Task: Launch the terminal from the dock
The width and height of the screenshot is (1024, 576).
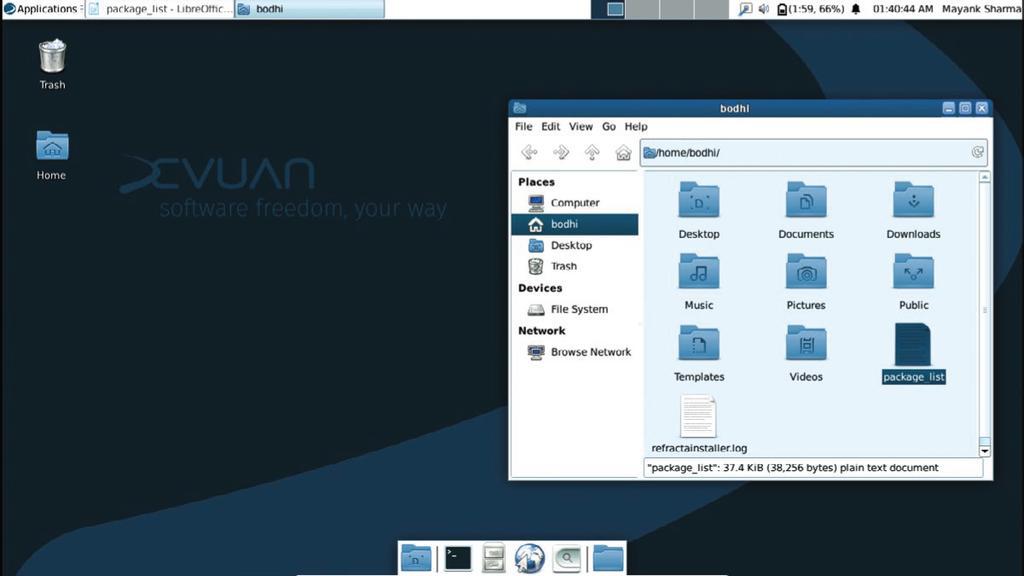Action: click(458, 558)
